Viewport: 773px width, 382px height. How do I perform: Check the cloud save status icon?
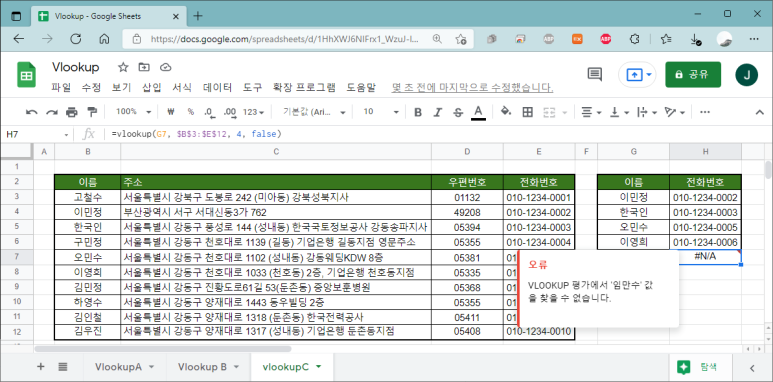(165, 67)
